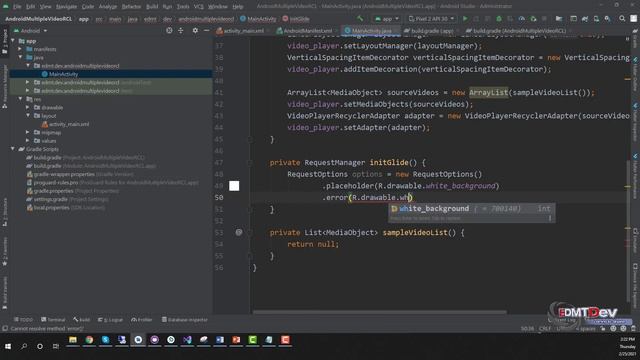Collapse the app module tree node
Screen dimensions: 640x360
(x=13, y=41)
